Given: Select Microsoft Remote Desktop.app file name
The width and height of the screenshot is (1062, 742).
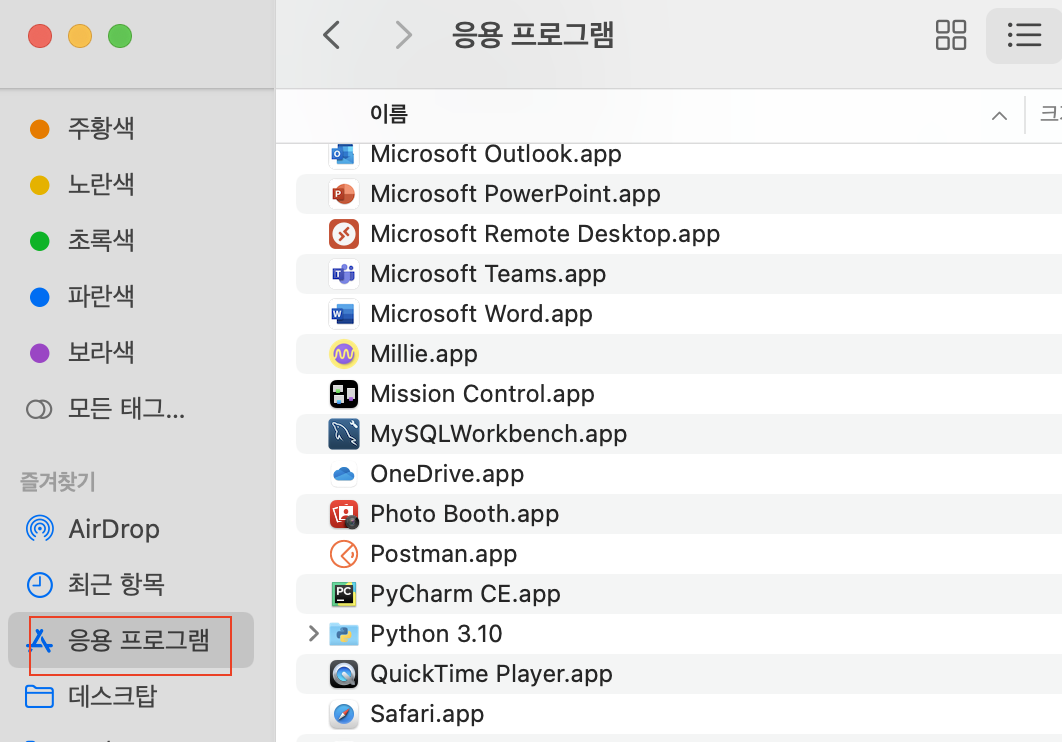Looking at the screenshot, I should 545,234.
